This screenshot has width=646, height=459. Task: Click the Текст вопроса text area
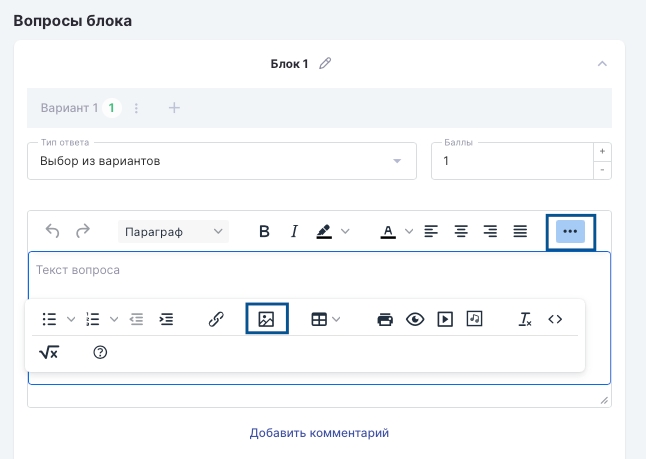point(300,271)
